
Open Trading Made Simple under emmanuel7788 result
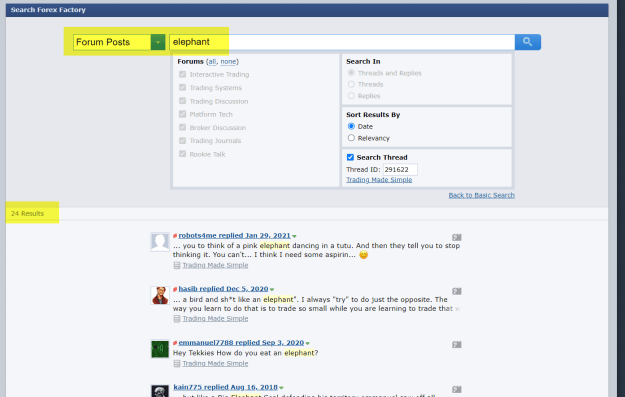[x=215, y=364]
